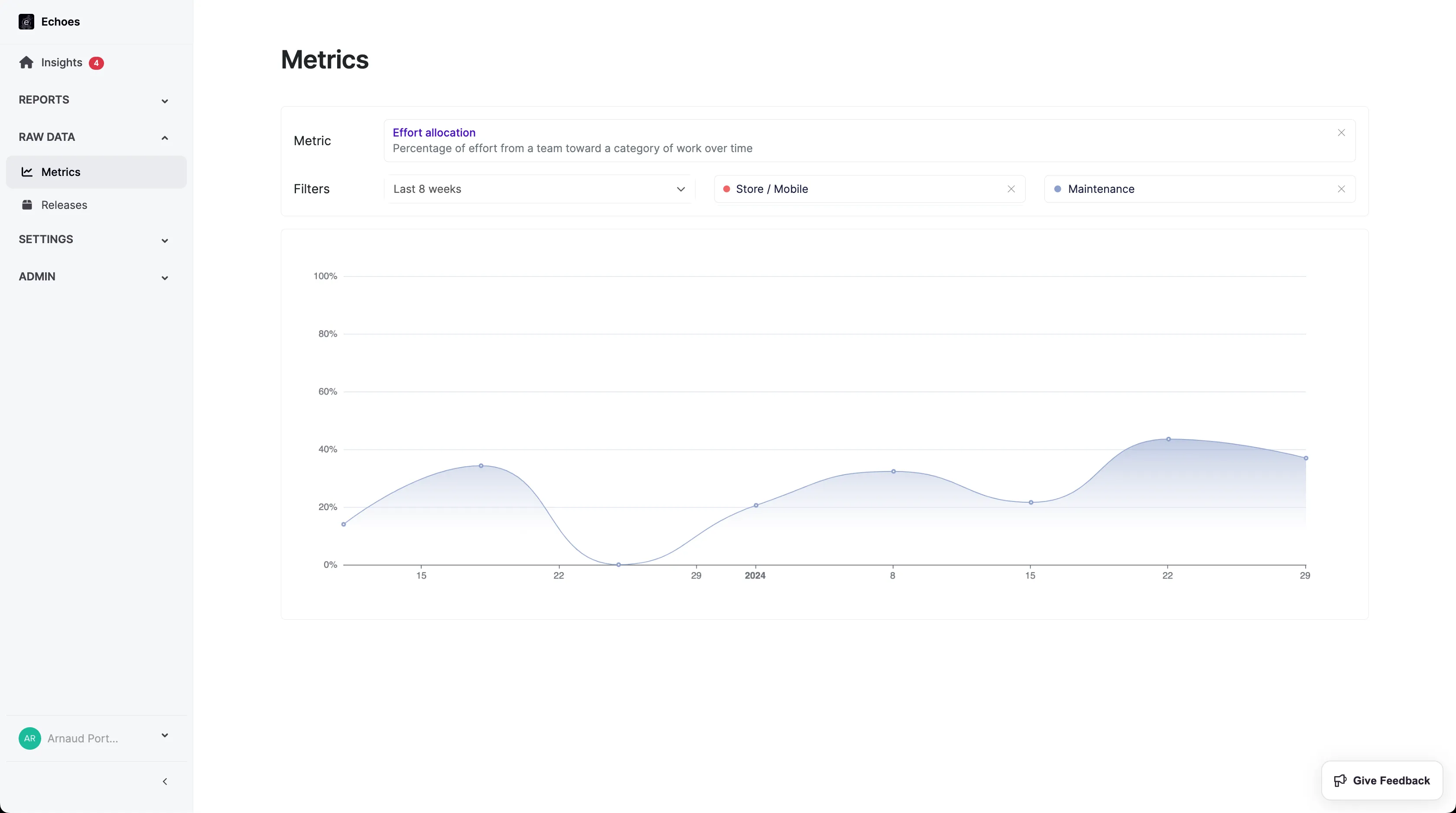
Task: Remove the Store / Mobile filter
Action: tap(1011, 189)
